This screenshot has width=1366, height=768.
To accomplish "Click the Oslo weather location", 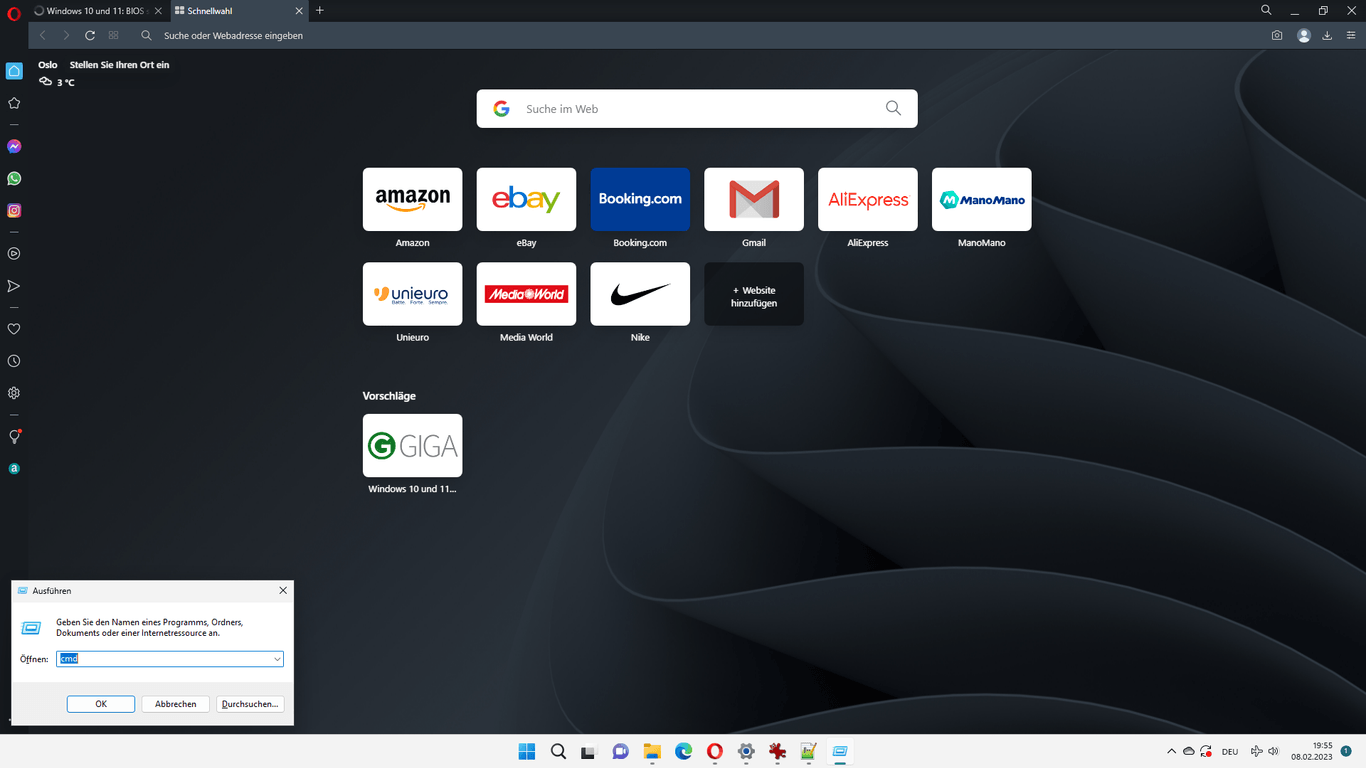I will coord(48,65).
